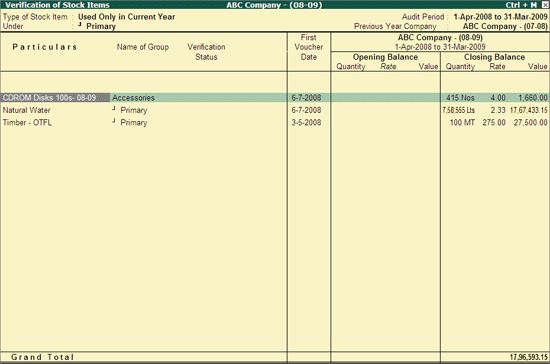Select the Natural Water stock item

click(27, 110)
